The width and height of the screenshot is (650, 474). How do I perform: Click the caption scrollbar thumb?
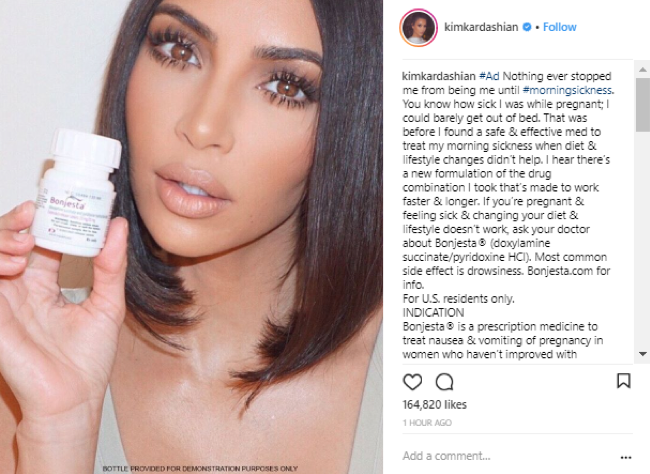tap(643, 104)
